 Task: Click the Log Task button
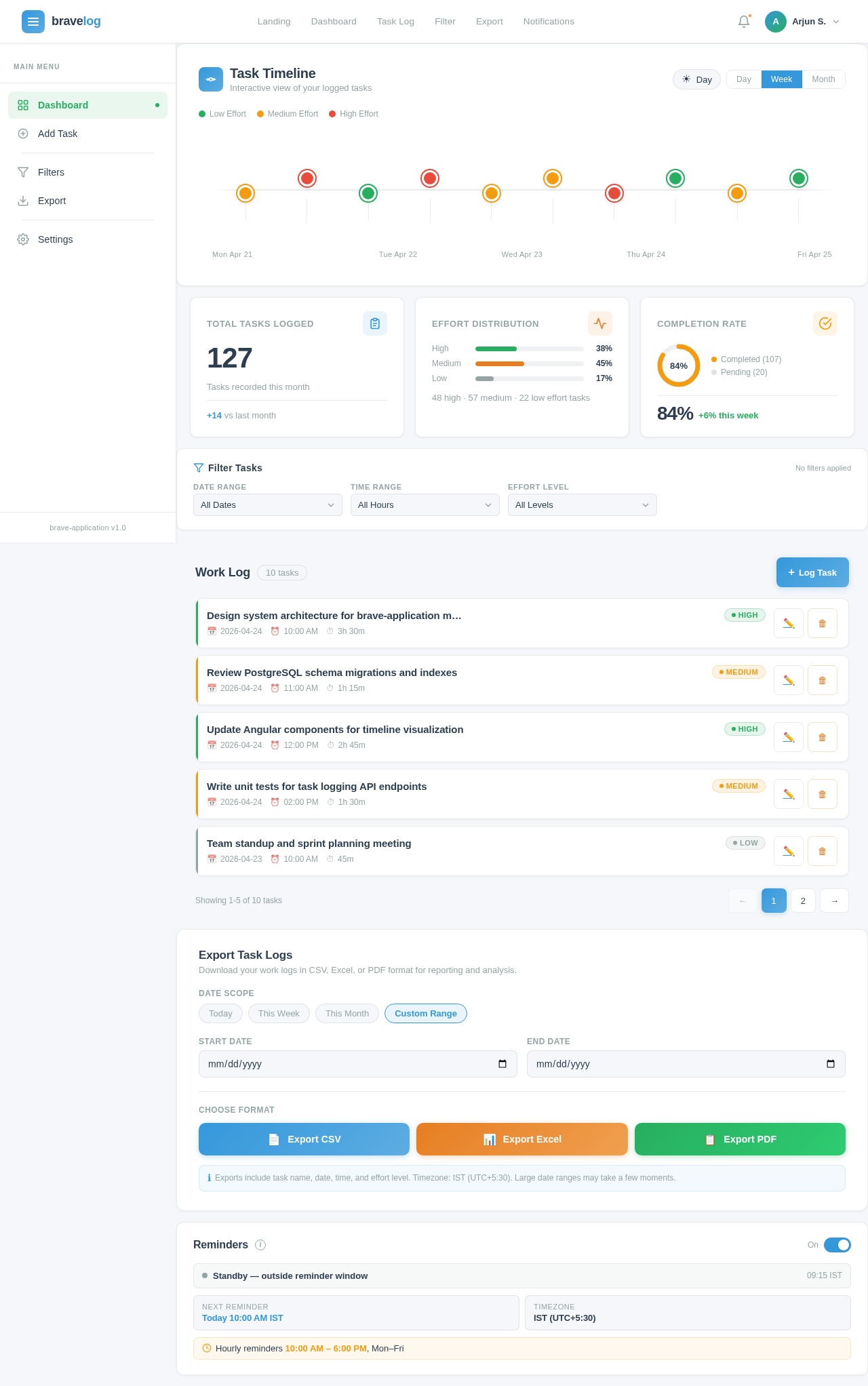[x=812, y=572]
